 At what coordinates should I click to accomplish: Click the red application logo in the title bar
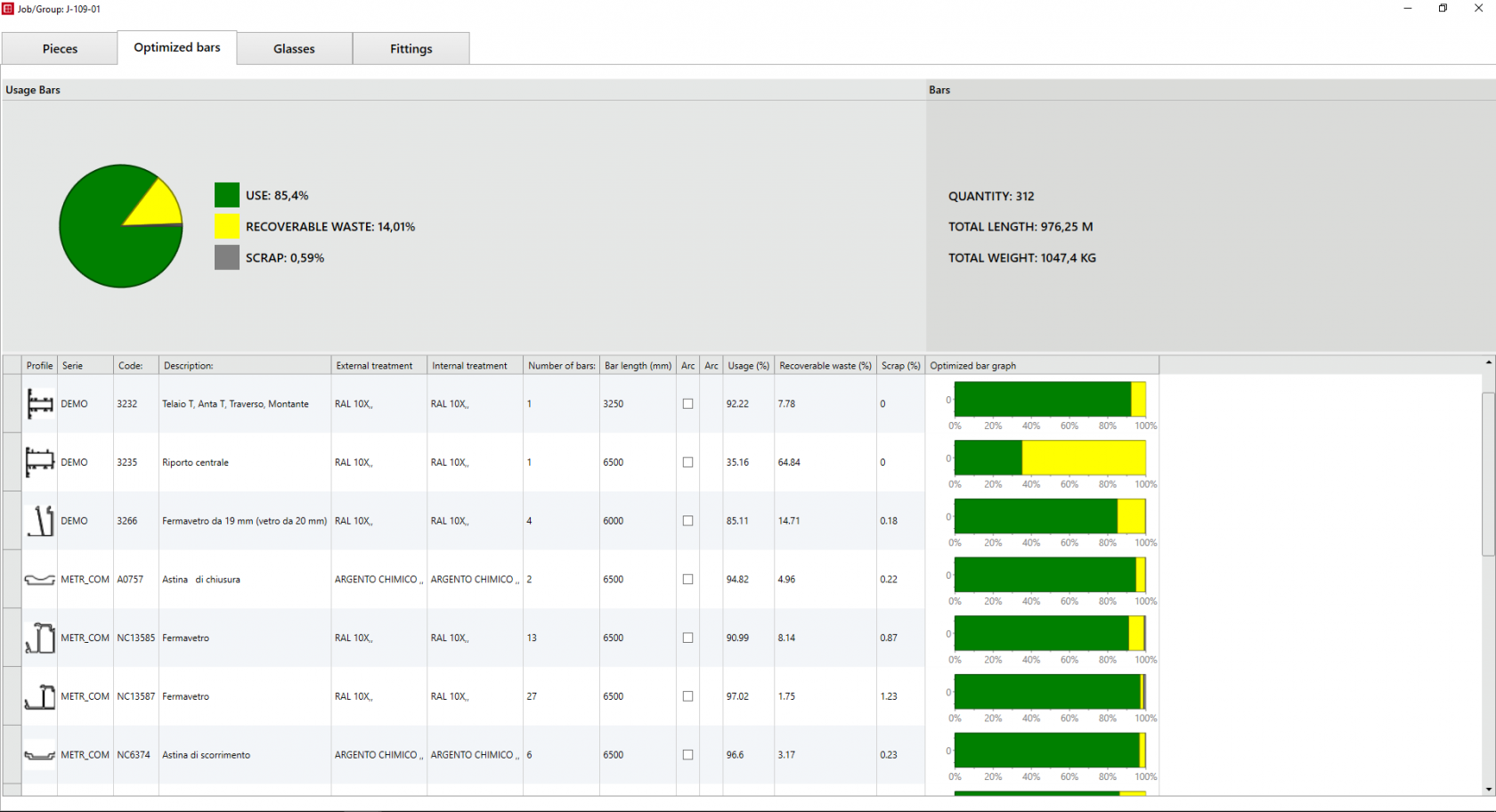tap(10, 8)
